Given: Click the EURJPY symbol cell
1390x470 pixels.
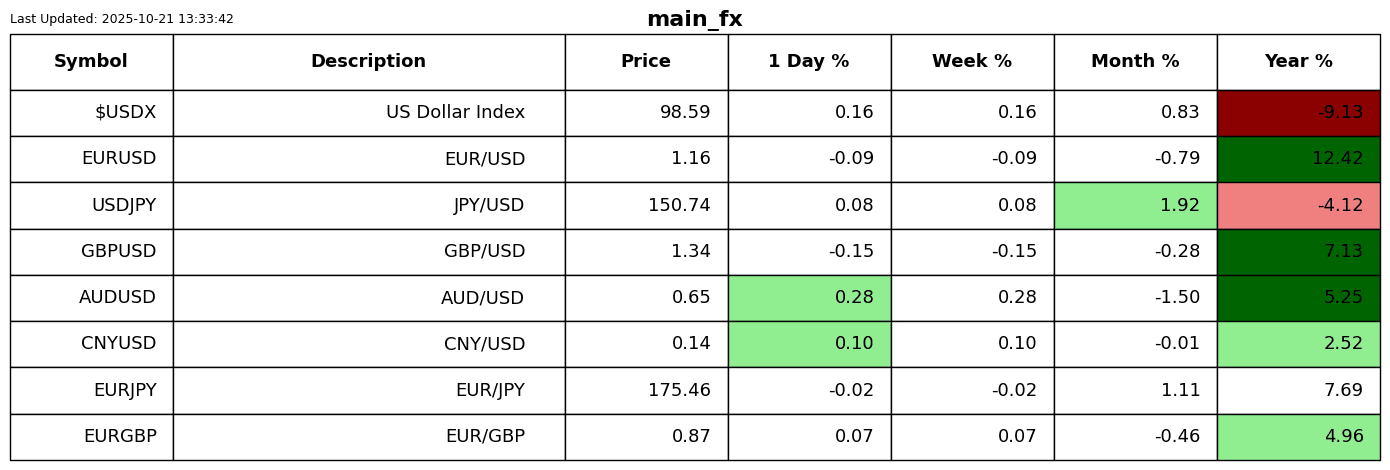Looking at the screenshot, I should [125, 391].
